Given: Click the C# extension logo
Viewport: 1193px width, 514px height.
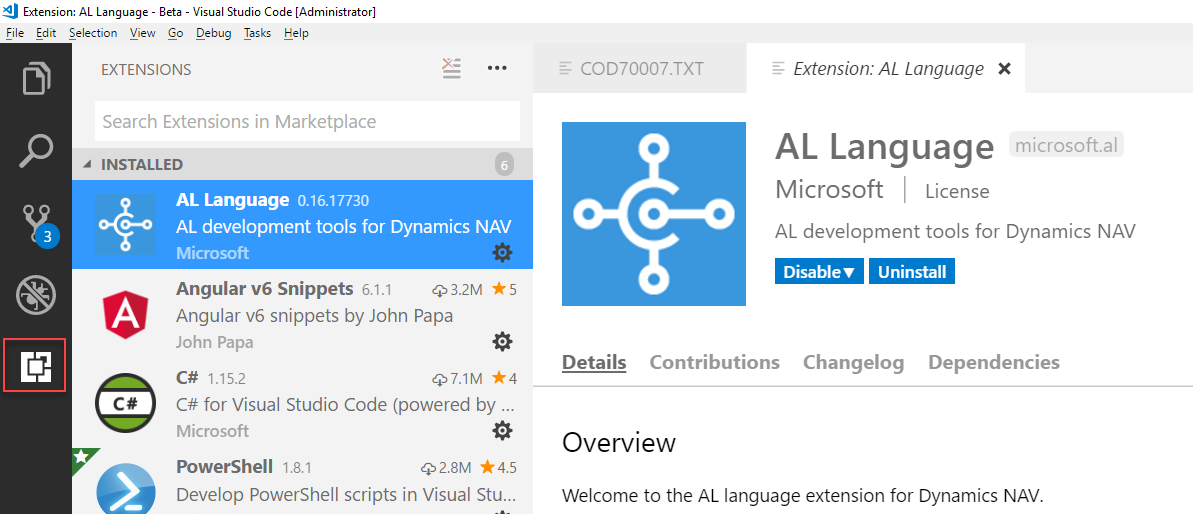Looking at the screenshot, I should (x=126, y=403).
